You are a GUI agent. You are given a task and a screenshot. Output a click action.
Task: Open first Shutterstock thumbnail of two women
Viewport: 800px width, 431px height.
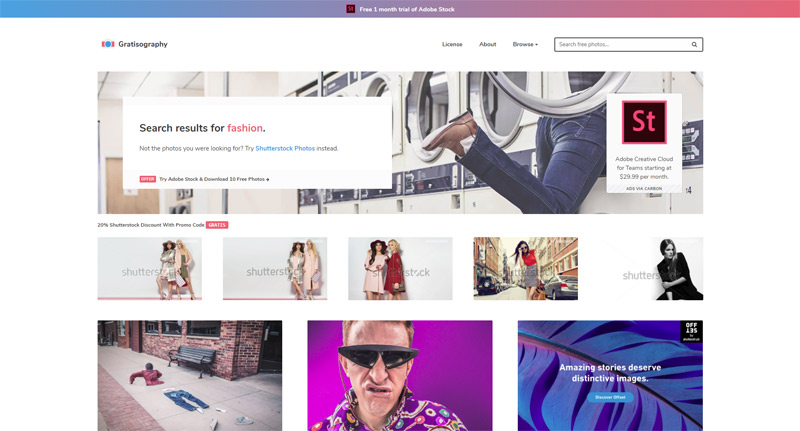pyautogui.click(x=149, y=268)
